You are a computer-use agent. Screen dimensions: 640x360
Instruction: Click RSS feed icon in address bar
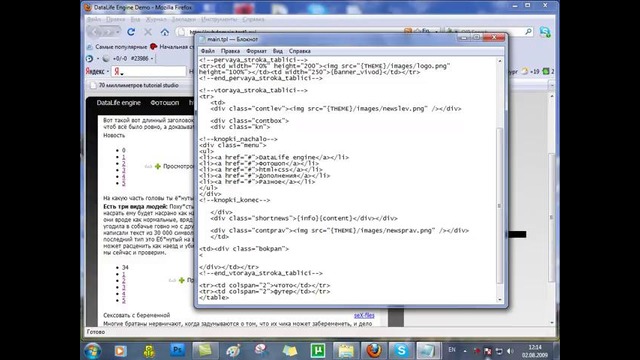tap(408, 31)
